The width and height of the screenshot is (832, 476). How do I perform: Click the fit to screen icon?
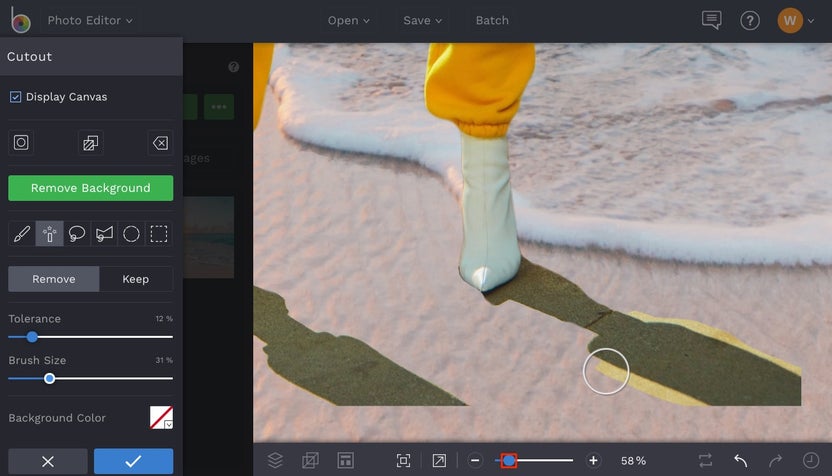point(403,460)
